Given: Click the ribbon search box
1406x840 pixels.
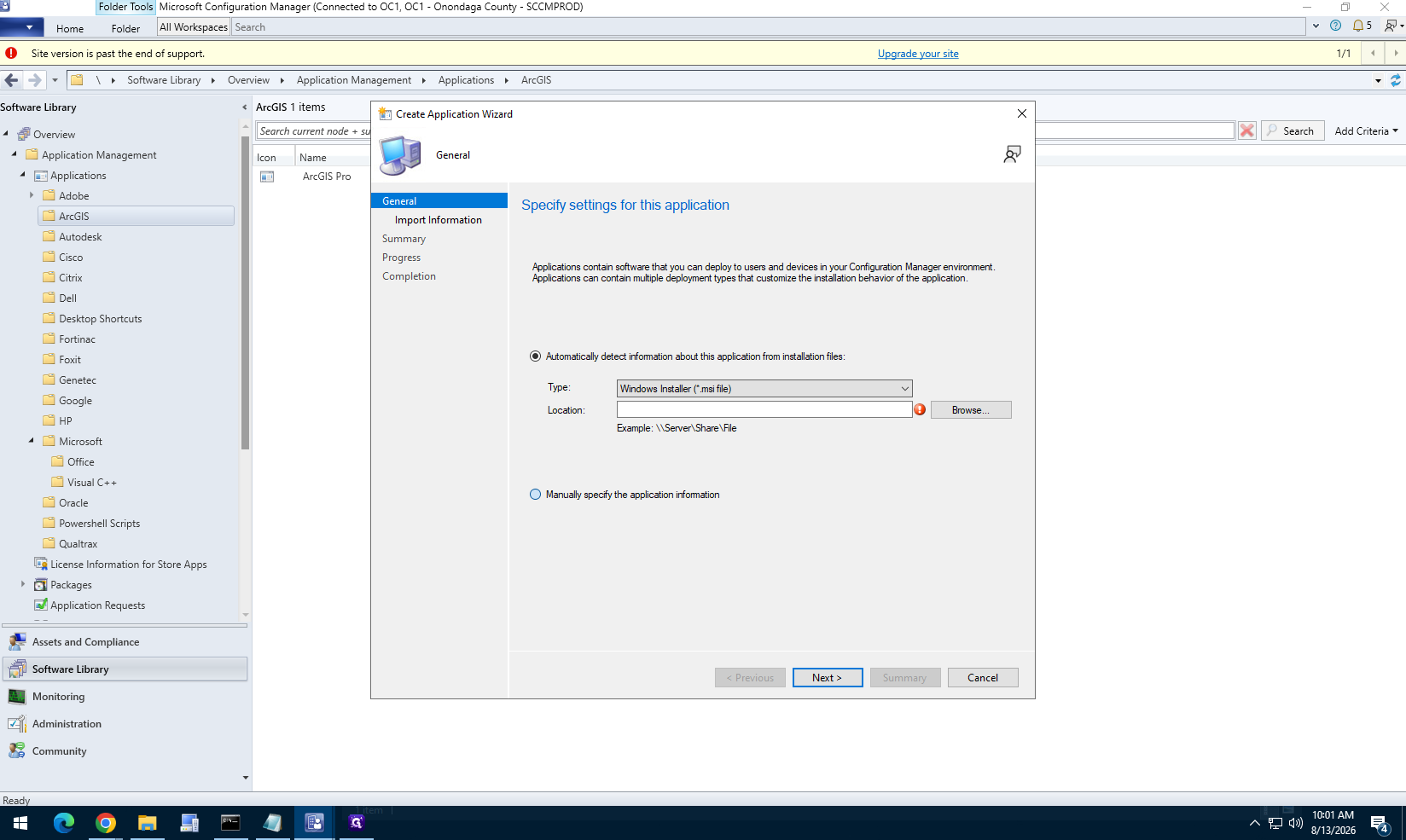Looking at the screenshot, I should point(768,27).
